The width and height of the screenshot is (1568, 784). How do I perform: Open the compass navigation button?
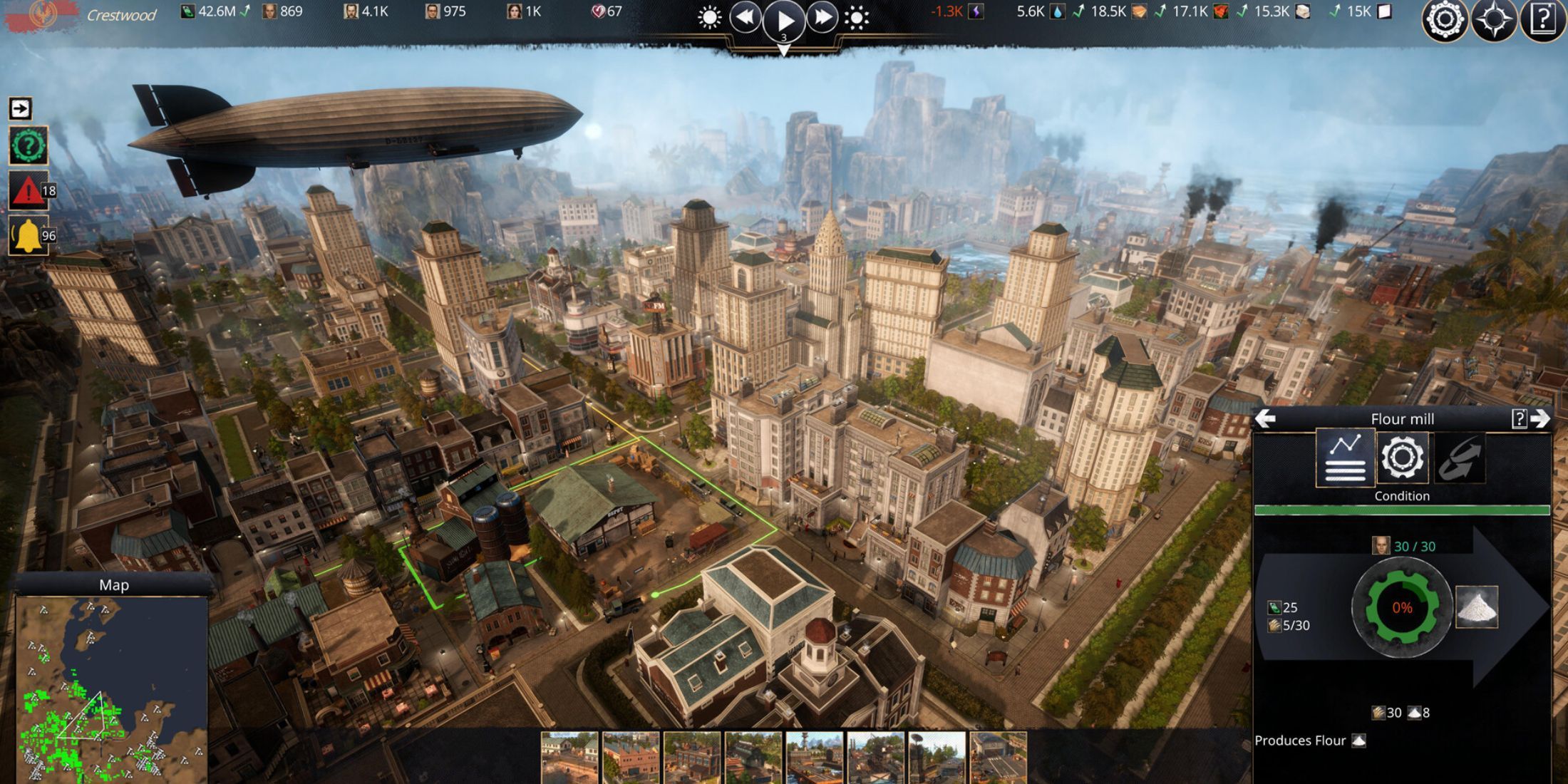coord(1494,19)
